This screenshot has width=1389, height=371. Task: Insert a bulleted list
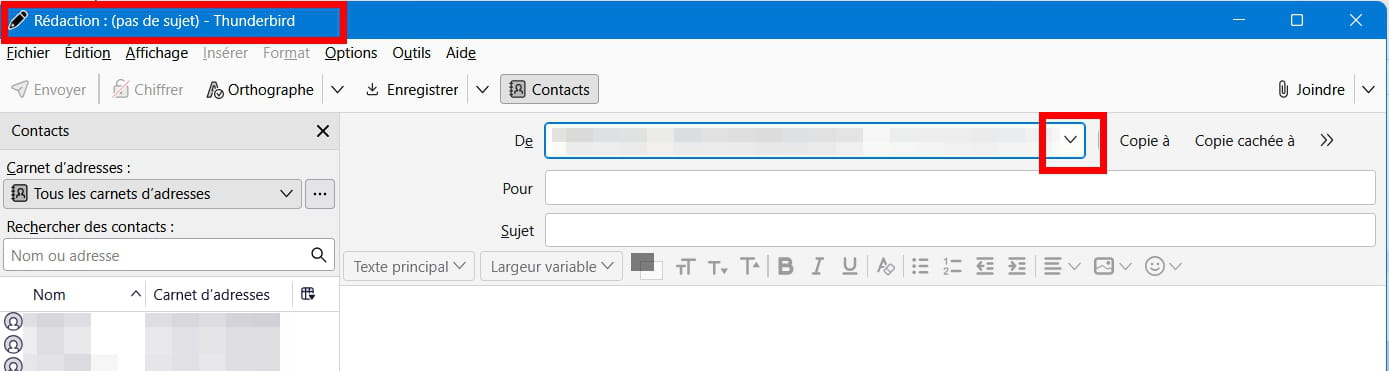pyautogui.click(x=921, y=266)
